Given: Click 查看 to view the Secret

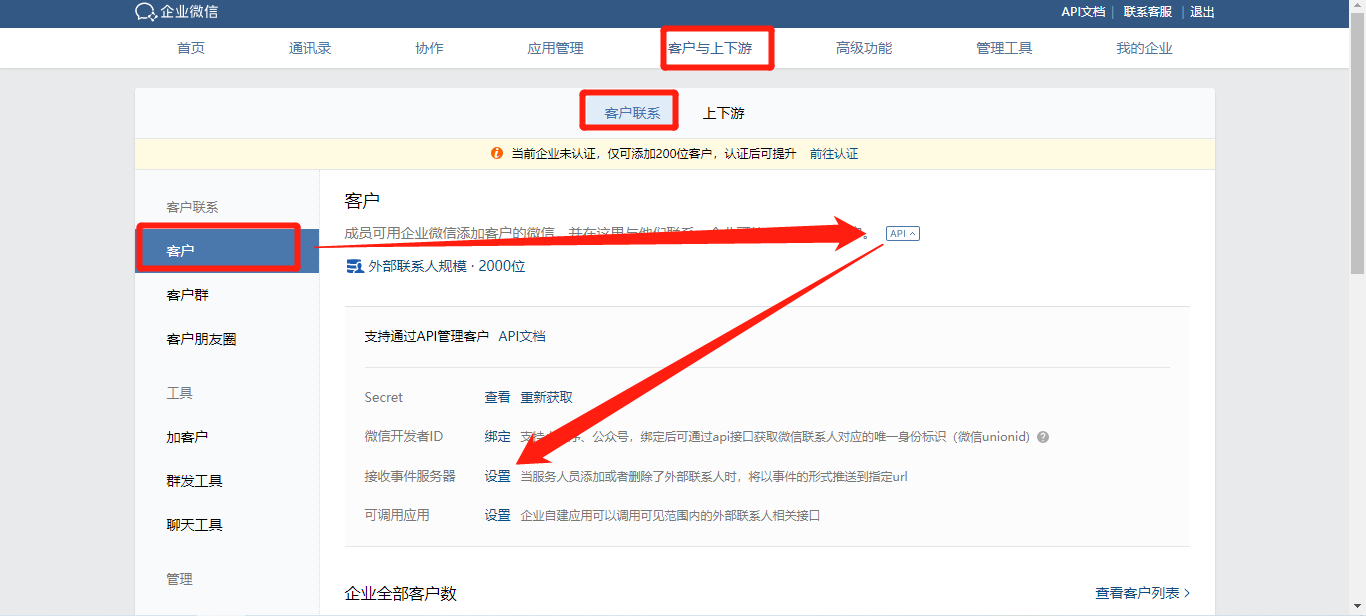Looking at the screenshot, I should (x=497, y=397).
